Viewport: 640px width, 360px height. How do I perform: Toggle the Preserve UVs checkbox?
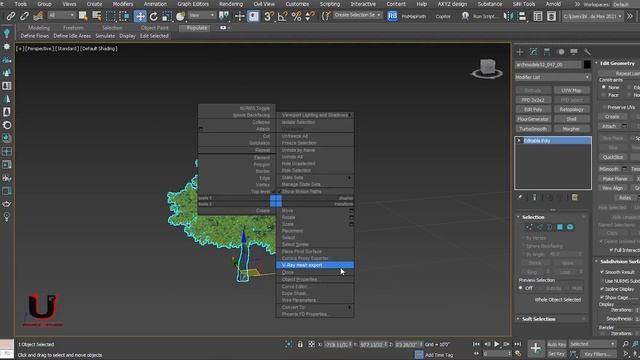[x=604, y=107]
